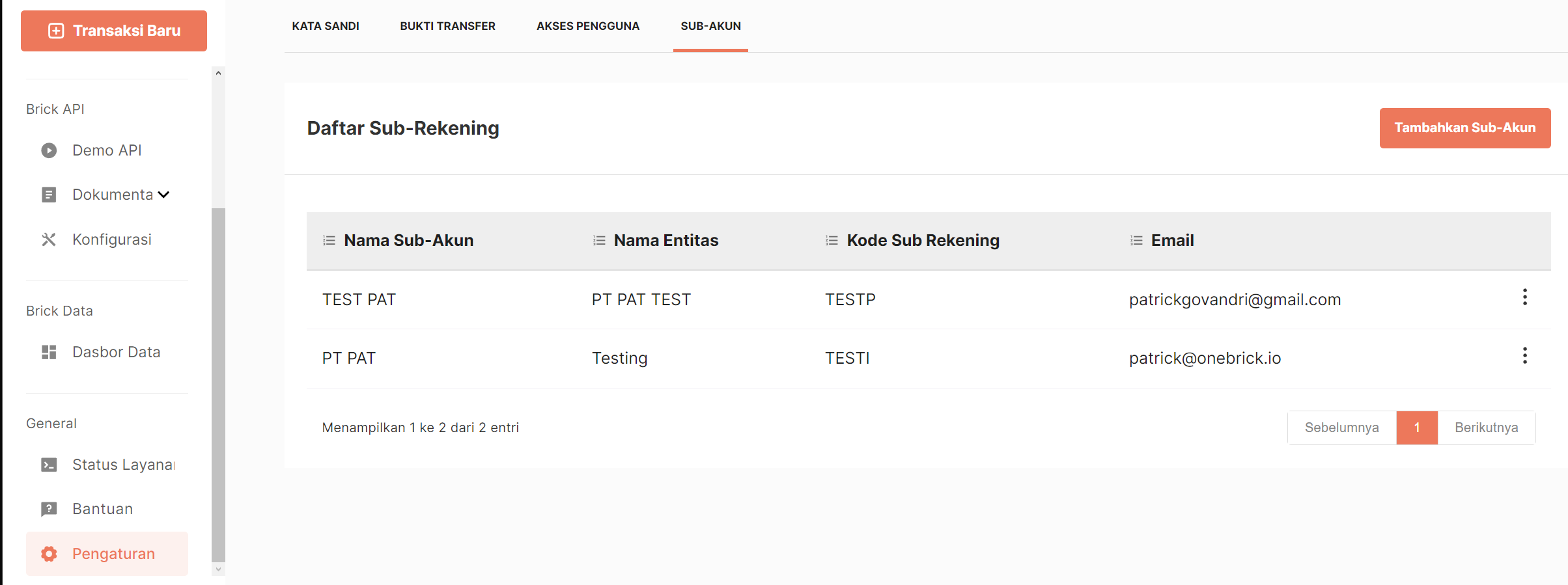The image size is (1568, 585).
Task: Open the Akses Pengguna tab
Action: click(x=587, y=26)
